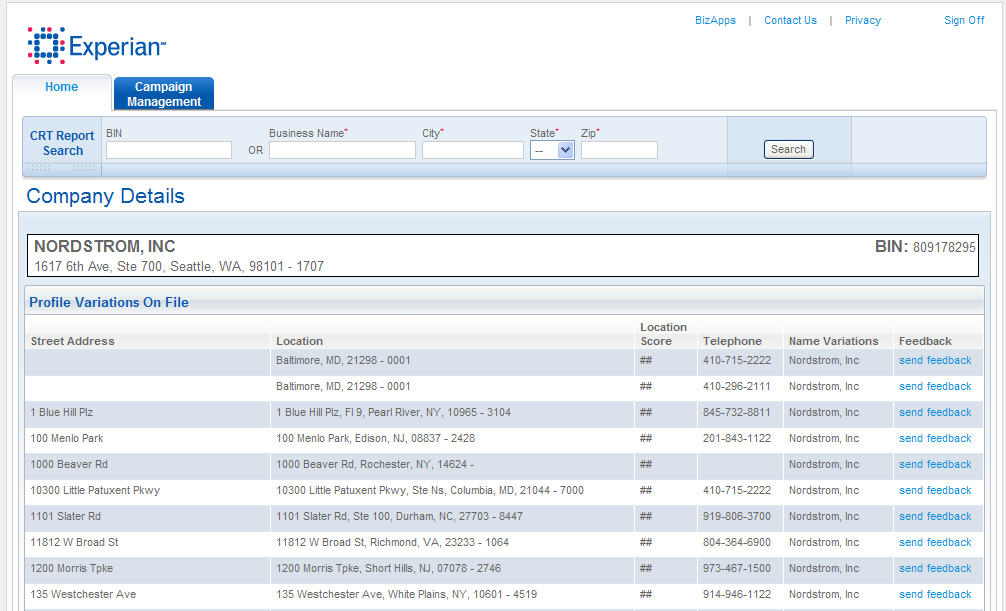
Task: Click the Experian logo
Action: [x=97, y=46]
